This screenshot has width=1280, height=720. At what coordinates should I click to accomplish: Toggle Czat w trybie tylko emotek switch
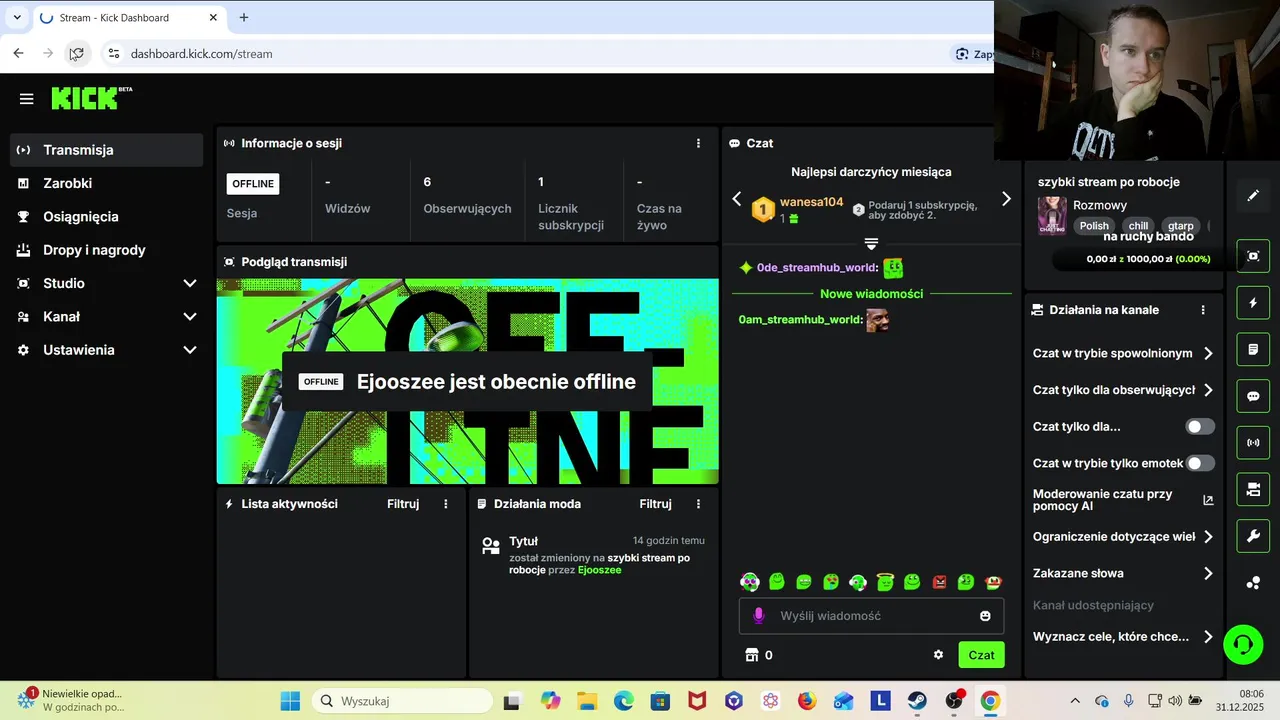coord(1200,463)
